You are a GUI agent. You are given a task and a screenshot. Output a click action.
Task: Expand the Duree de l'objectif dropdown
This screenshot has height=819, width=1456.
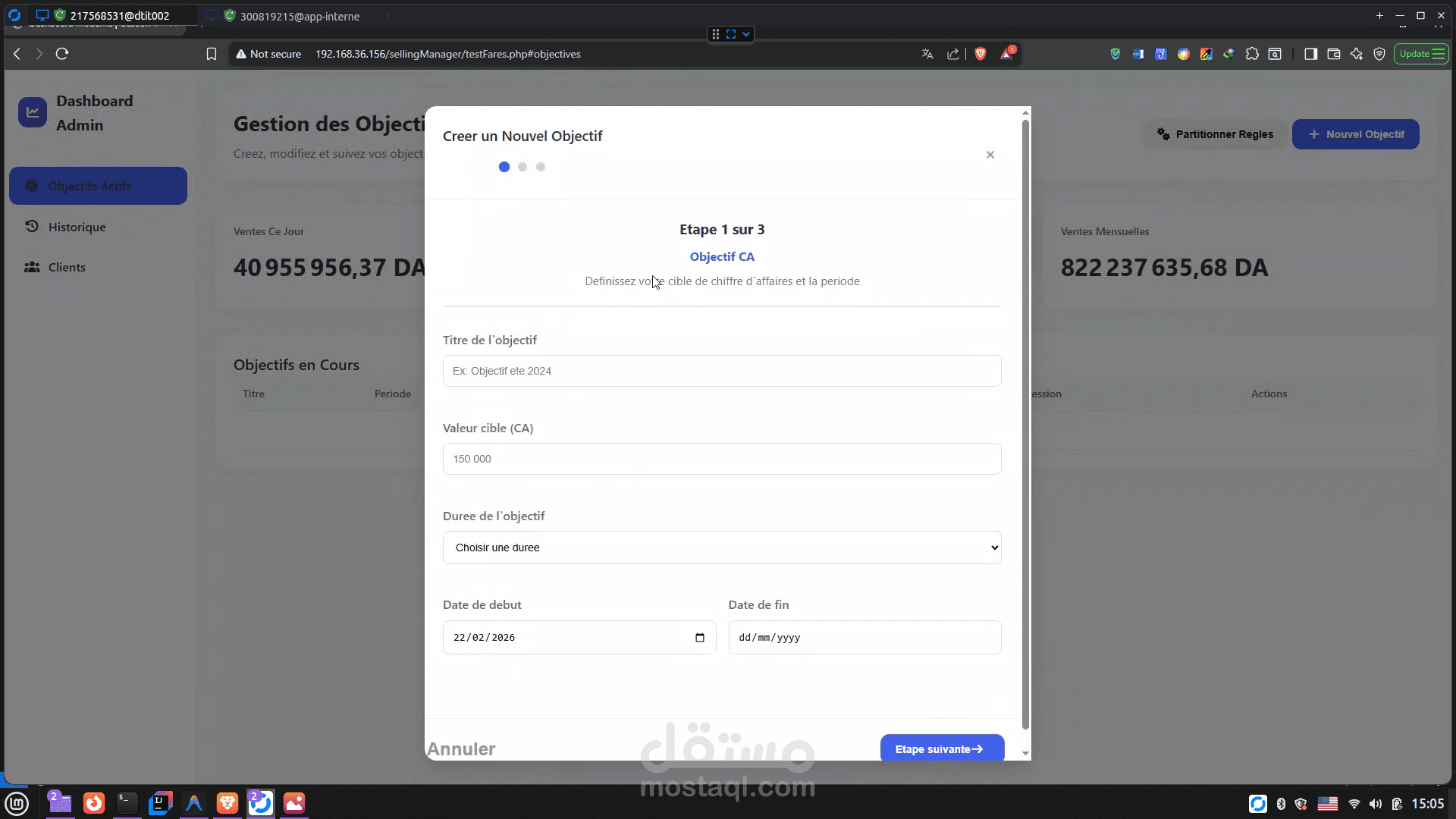coord(721,548)
